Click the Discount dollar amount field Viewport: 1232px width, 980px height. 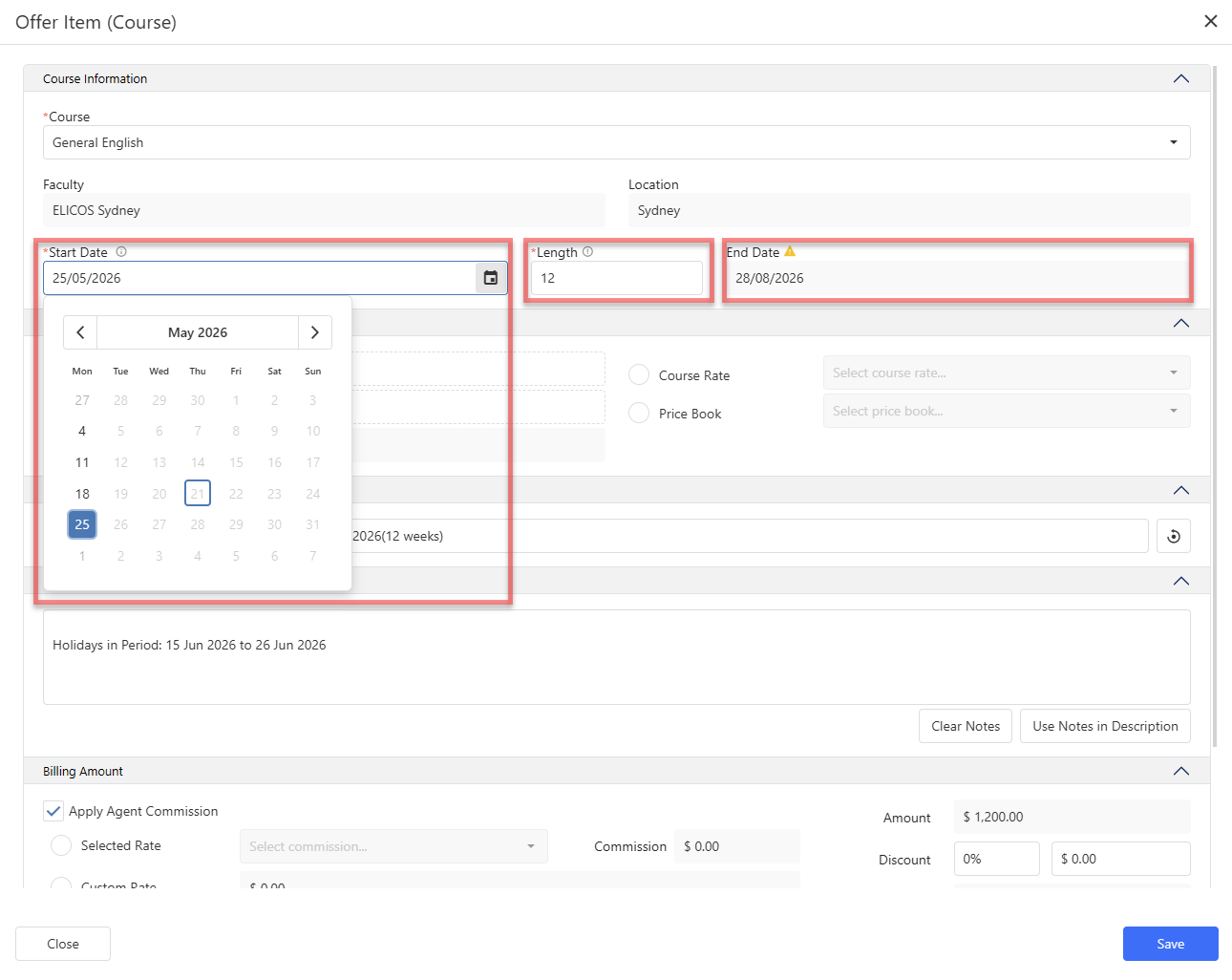1121,859
